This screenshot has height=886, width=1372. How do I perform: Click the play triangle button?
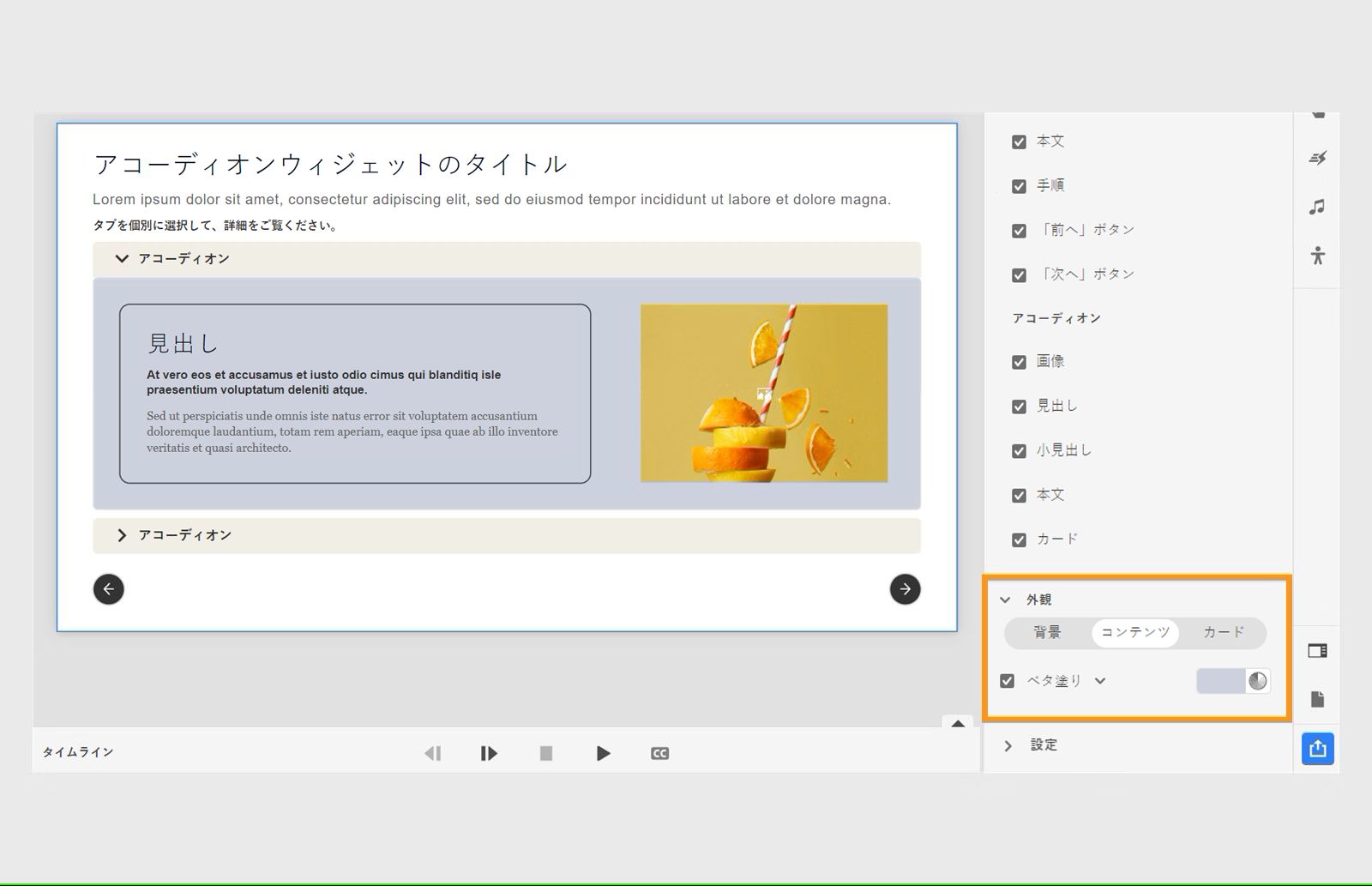(x=603, y=753)
